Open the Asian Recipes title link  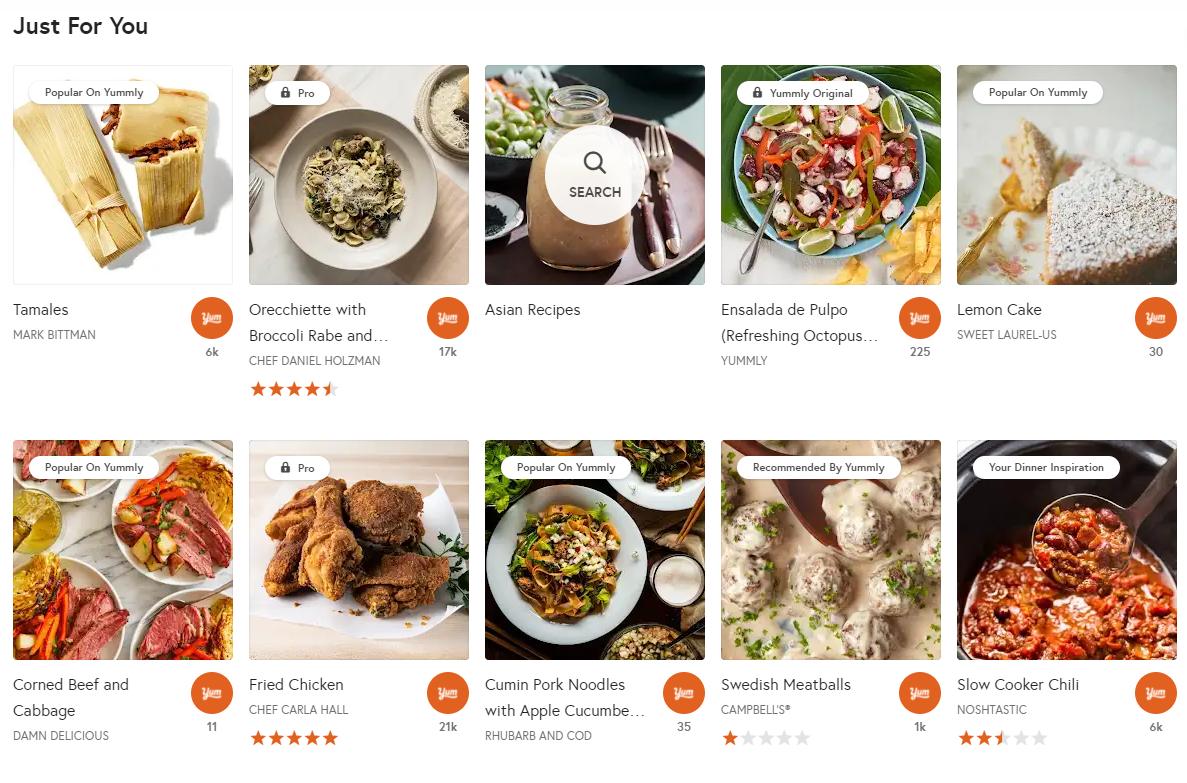click(x=532, y=310)
